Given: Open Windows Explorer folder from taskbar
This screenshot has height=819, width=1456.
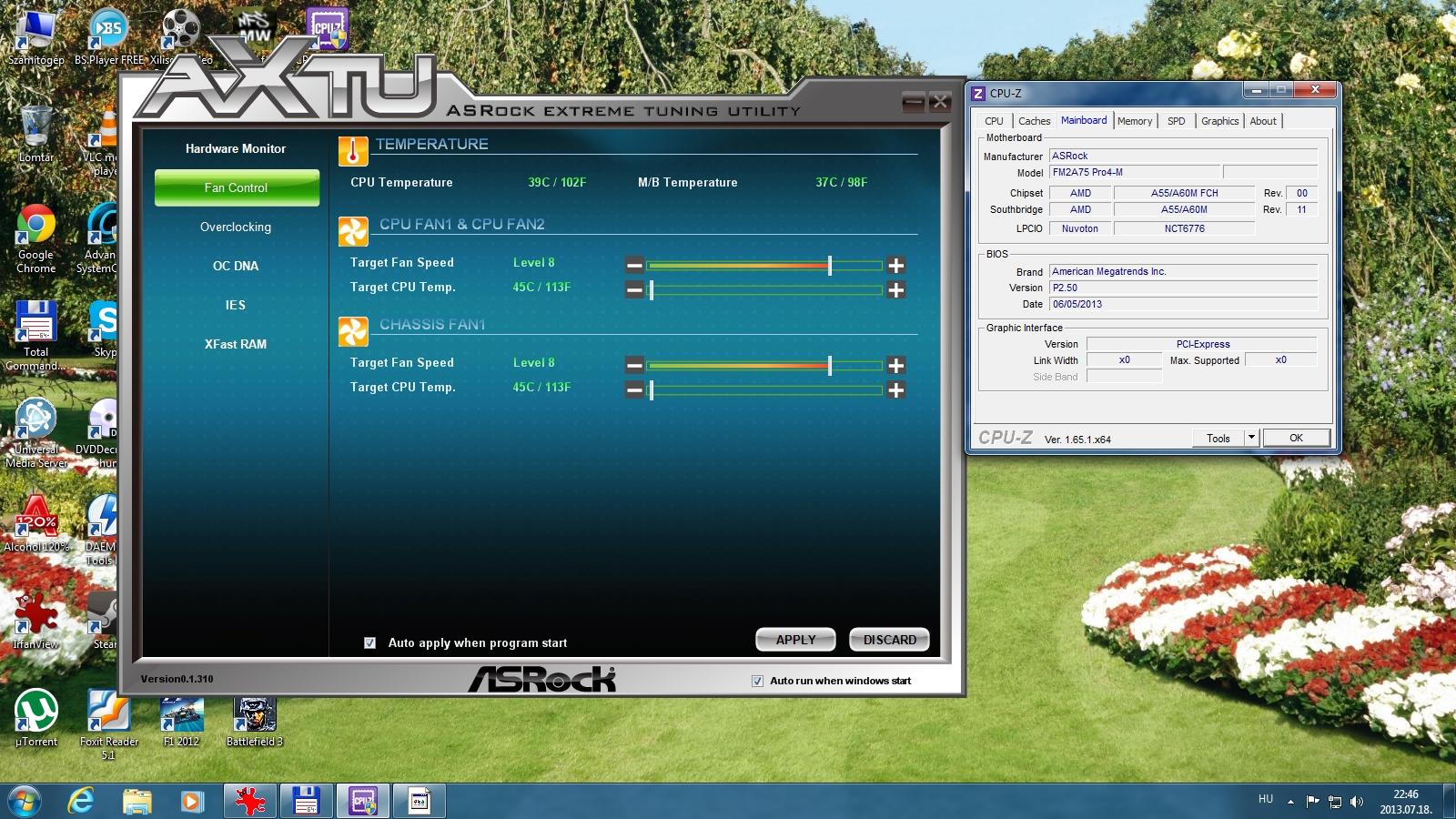Looking at the screenshot, I should click(136, 801).
